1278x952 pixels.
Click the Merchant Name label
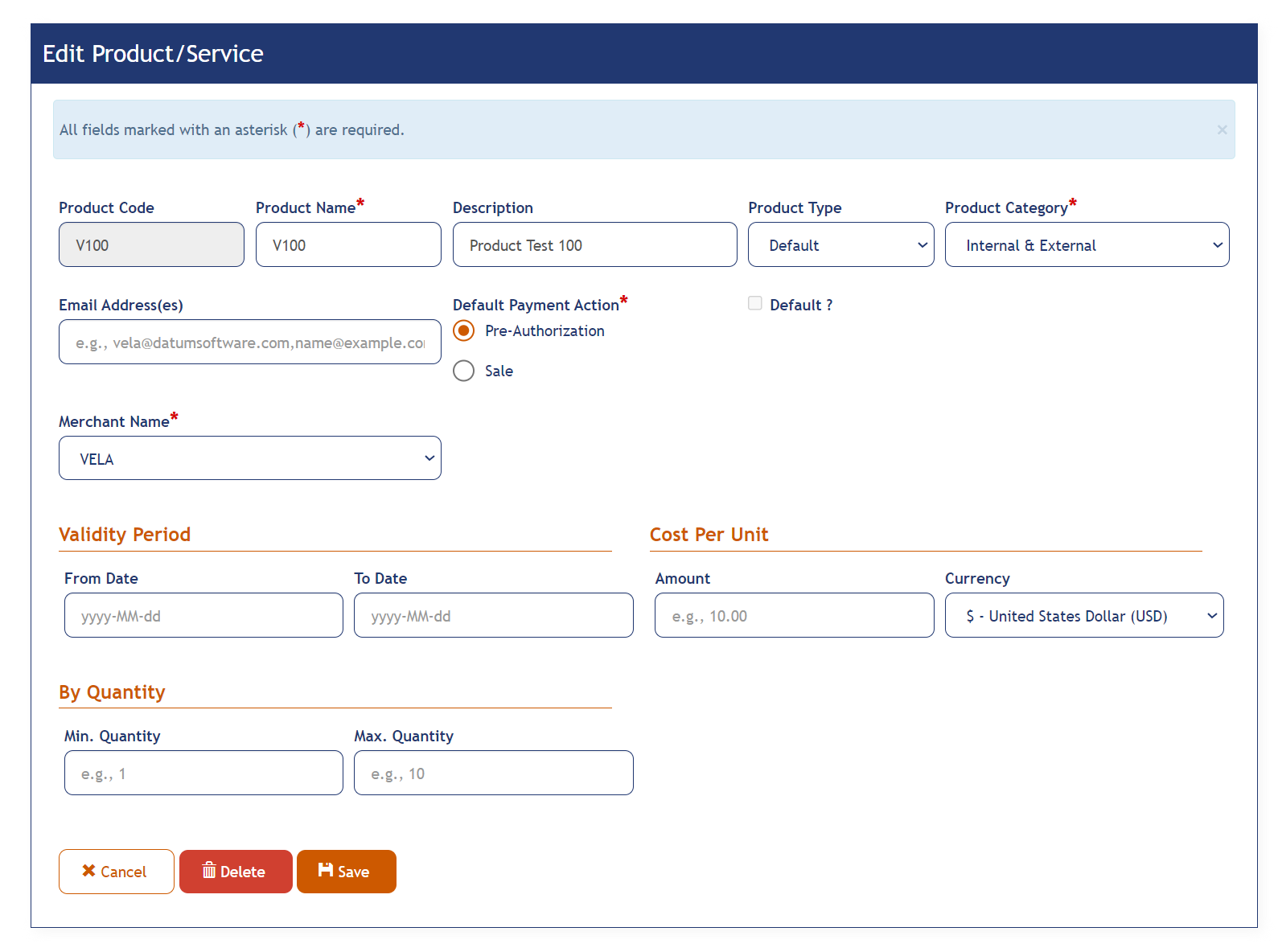point(113,421)
